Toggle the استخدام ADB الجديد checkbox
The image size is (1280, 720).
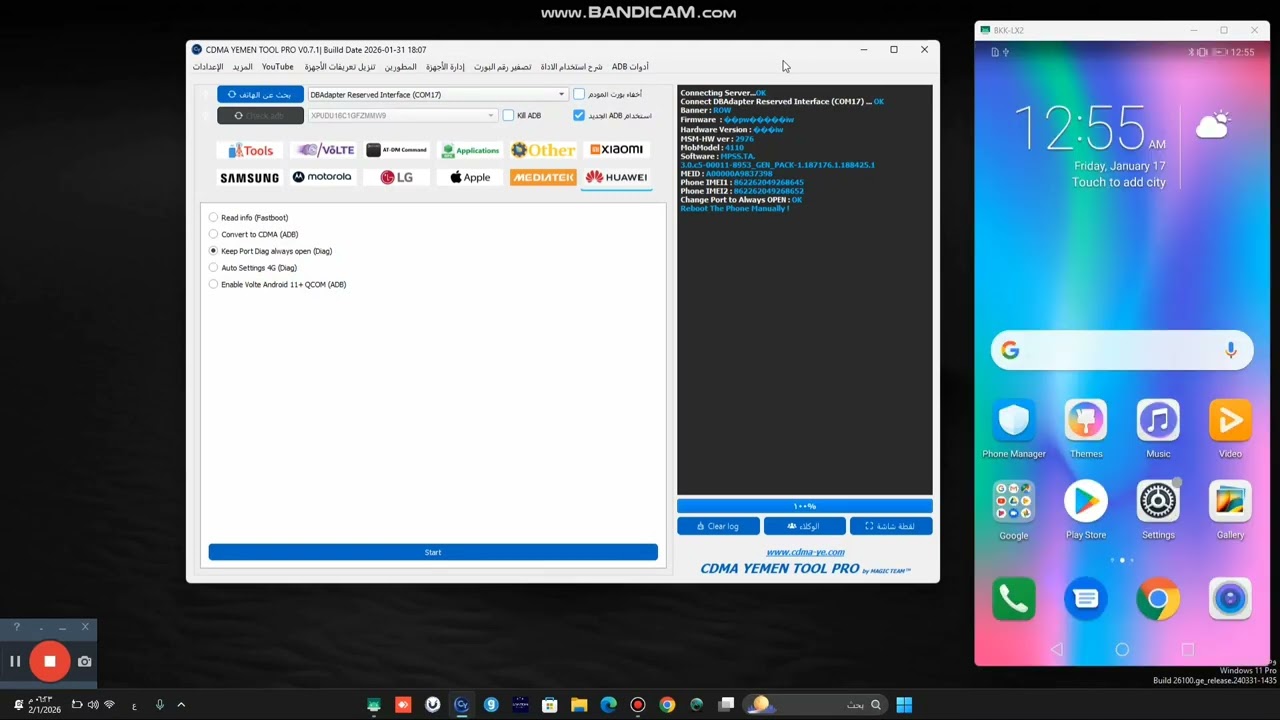click(x=579, y=115)
